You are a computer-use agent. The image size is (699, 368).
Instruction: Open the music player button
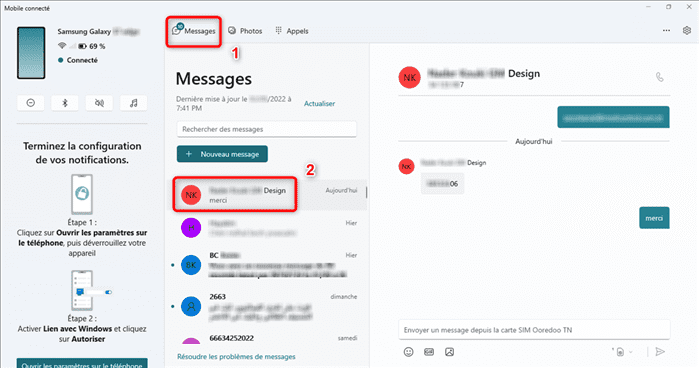coord(133,103)
